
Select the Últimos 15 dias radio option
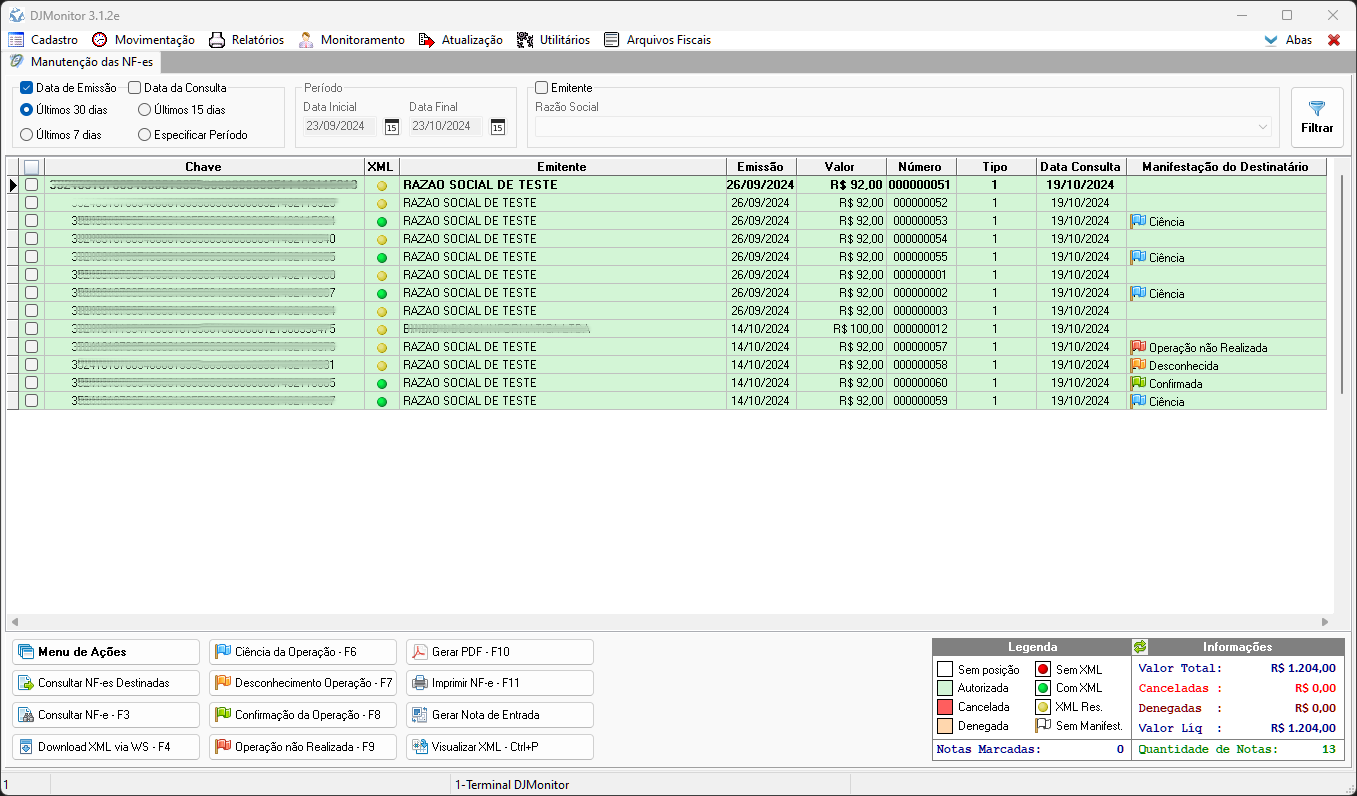tap(145, 110)
